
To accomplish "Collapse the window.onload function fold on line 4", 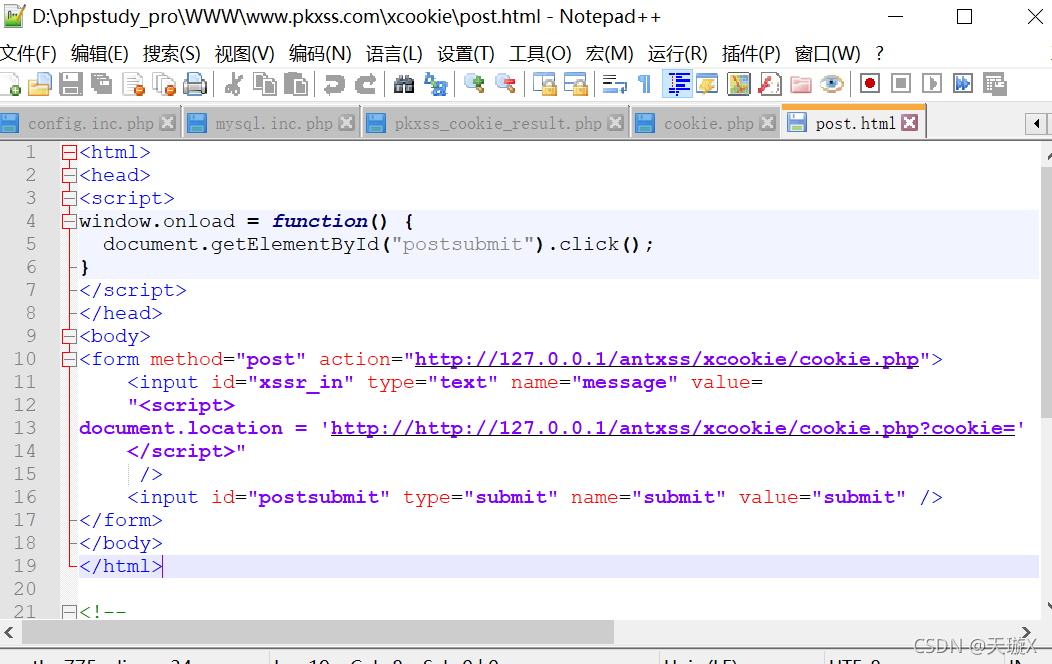I will click(x=69, y=221).
